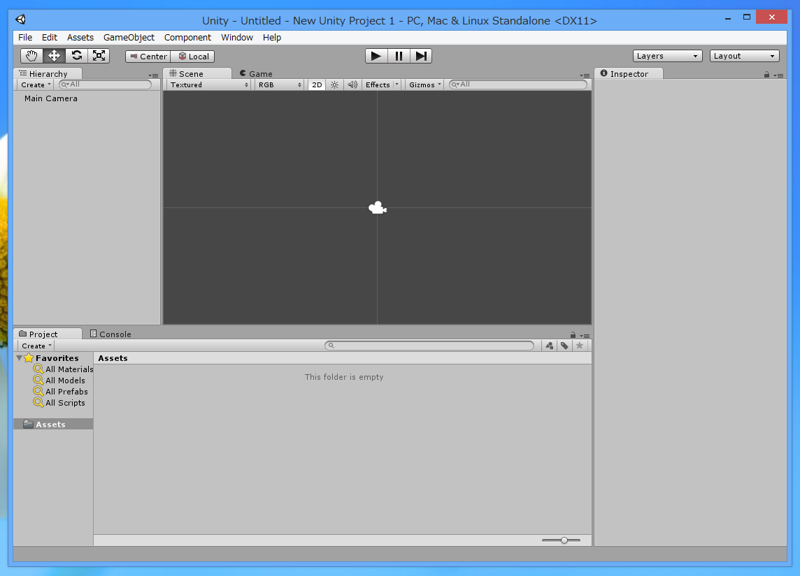Toggle scene audio speaker icon
This screenshot has width=800, height=576.
pos(352,85)
